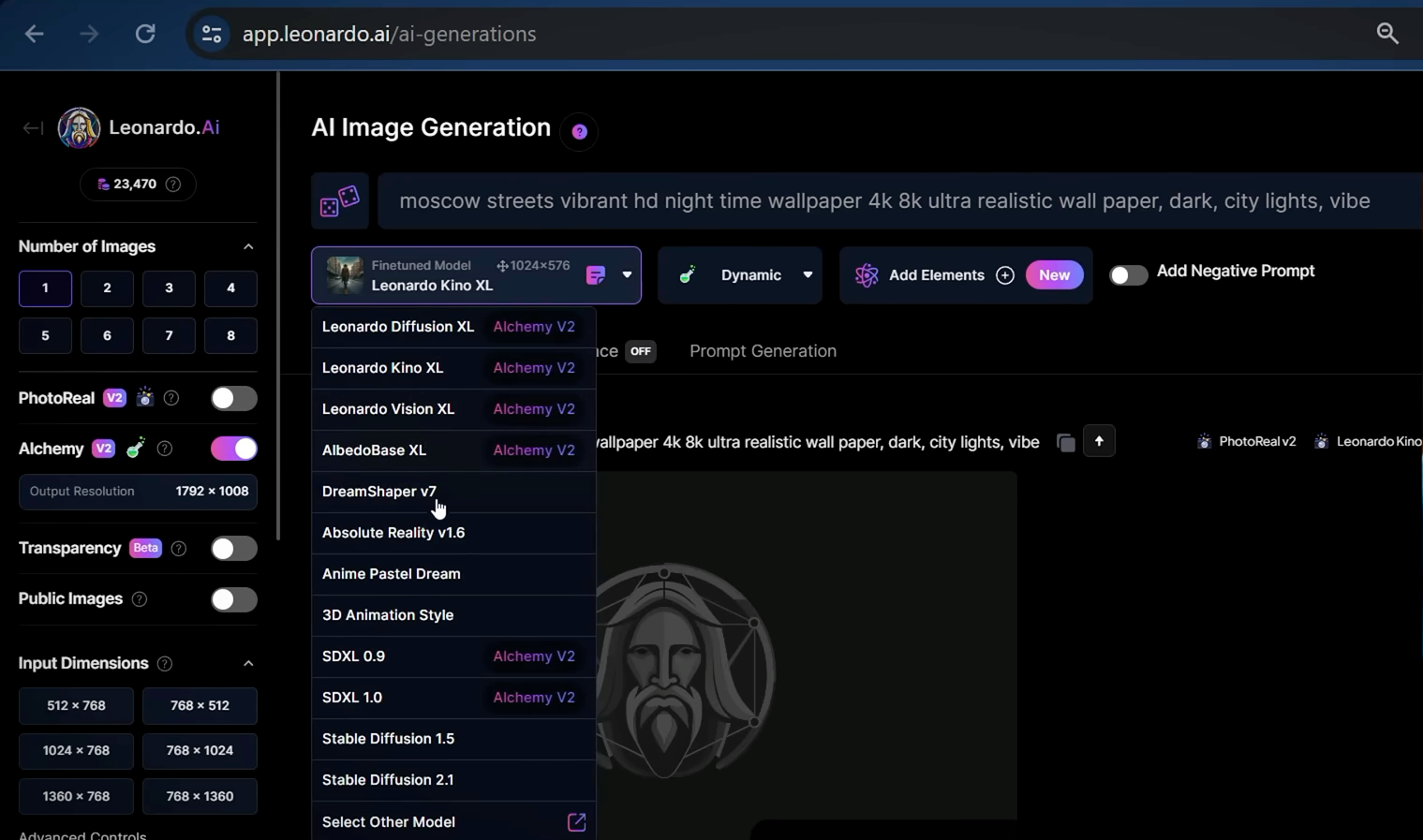Click the Add Elements plus icon
Screen dimensions: 1423x840
click(x=1005, y=275)
